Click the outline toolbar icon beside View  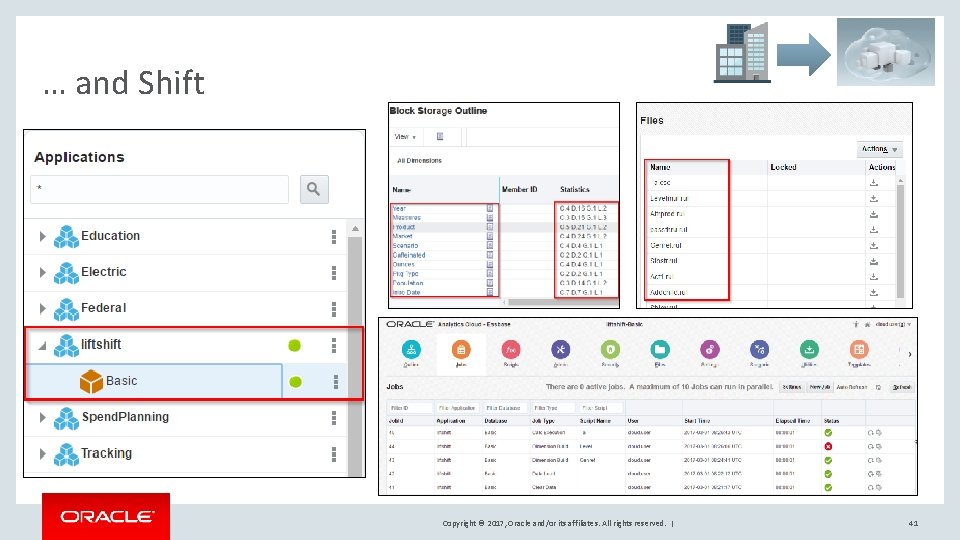[x=440, y=137]
